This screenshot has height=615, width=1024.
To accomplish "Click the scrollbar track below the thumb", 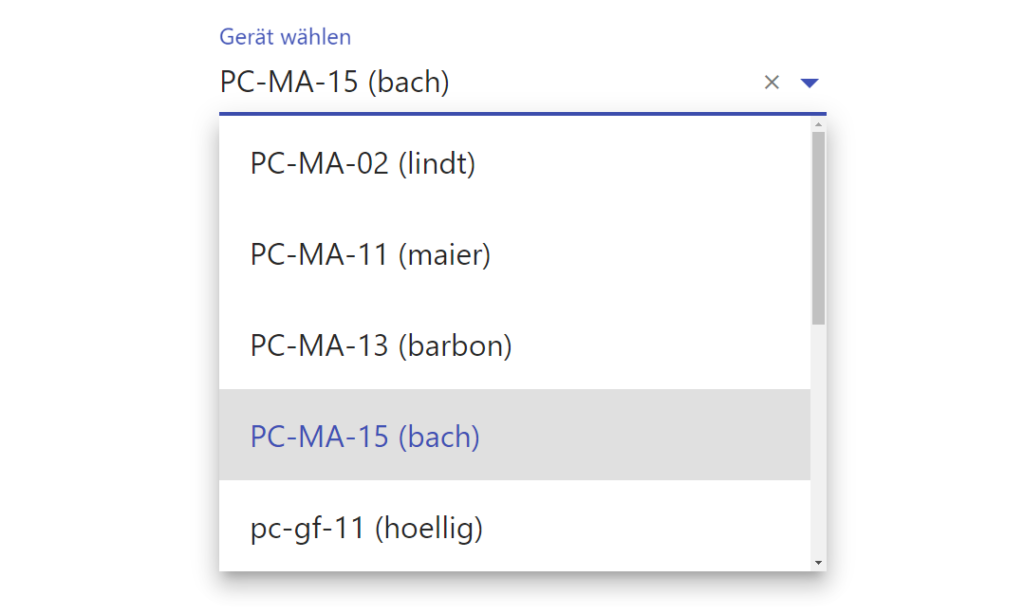I will pos(819,440).
